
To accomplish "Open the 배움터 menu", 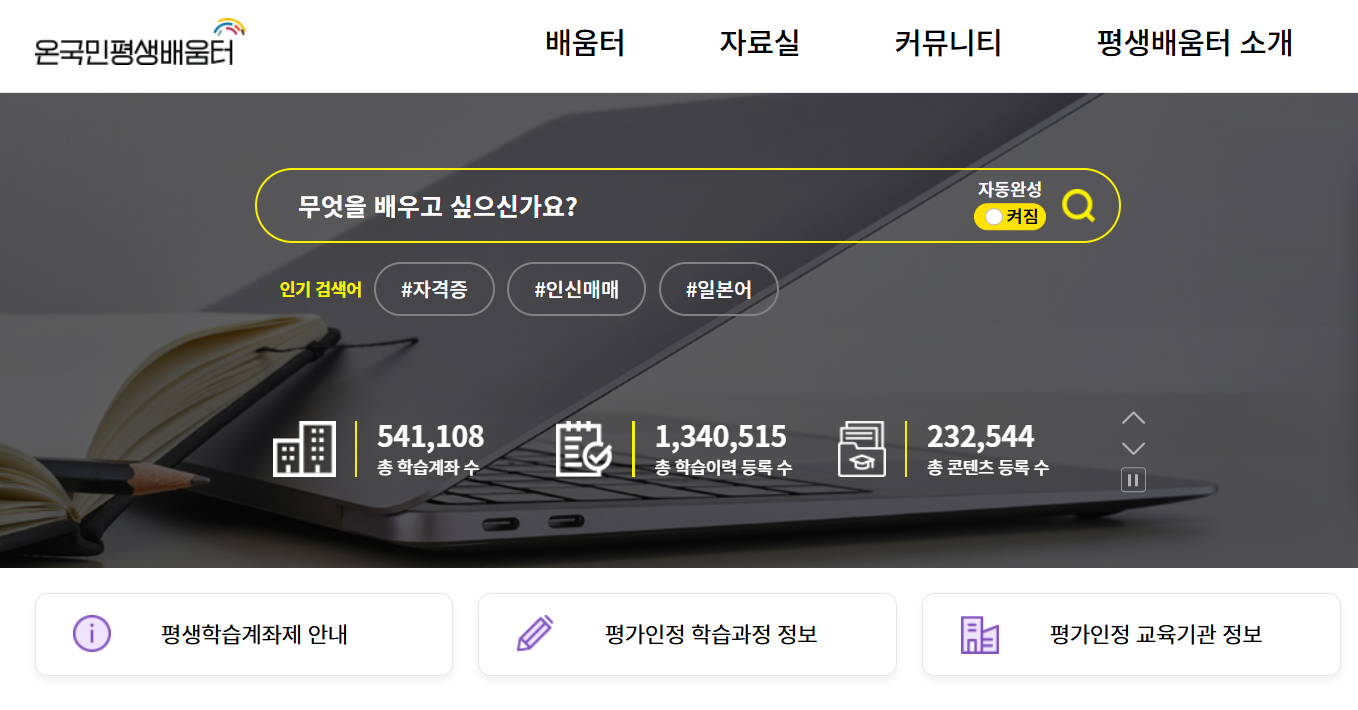I will pos(585,44).
